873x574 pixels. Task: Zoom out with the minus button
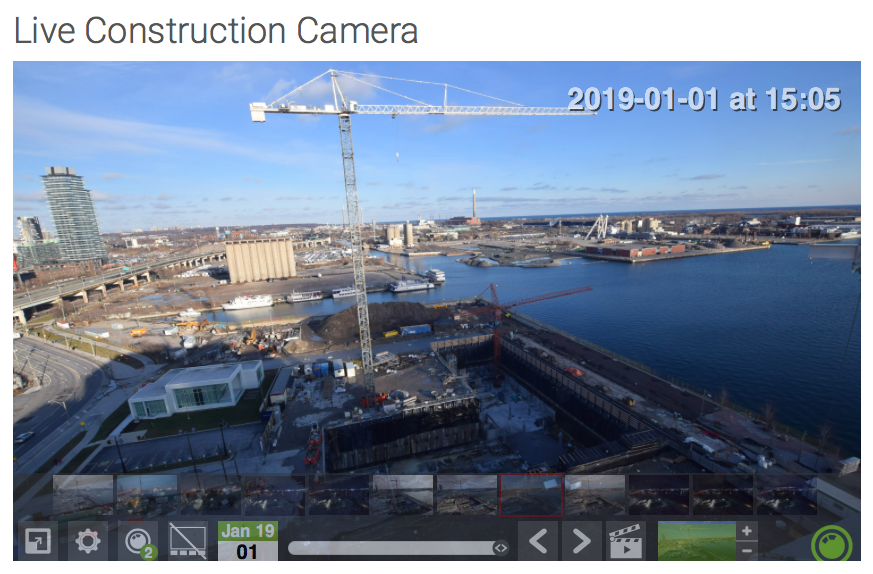pos(747,551)
